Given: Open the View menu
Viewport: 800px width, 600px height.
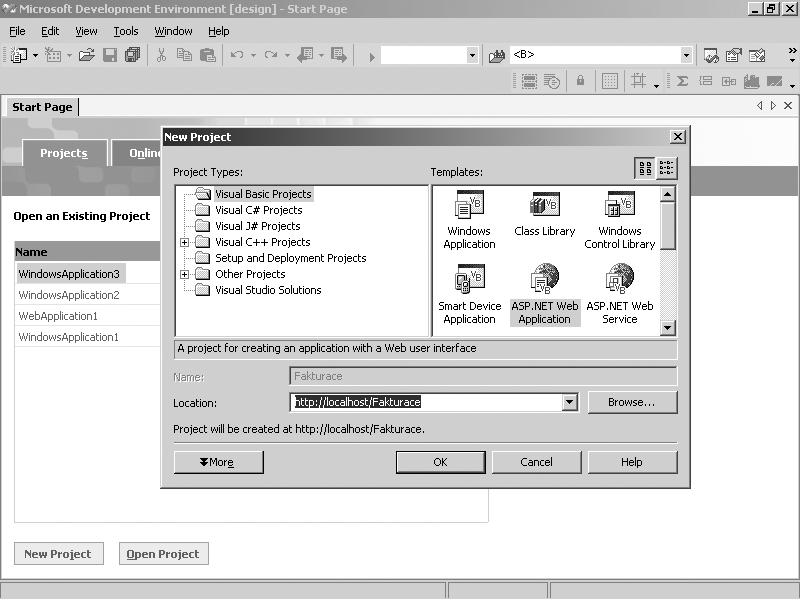Looking at the screenshot, I should pos(86,32).
